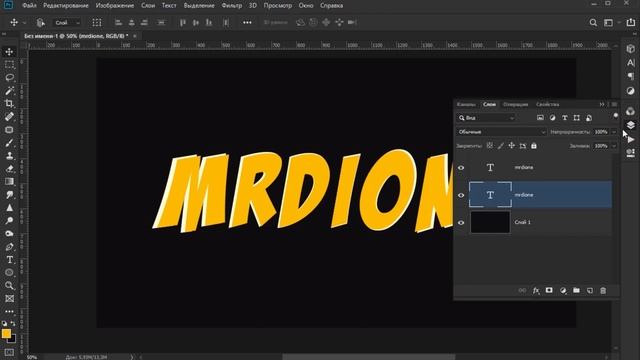Select the Magic Wand tool
Screen dimensions: 640x360
9,91
